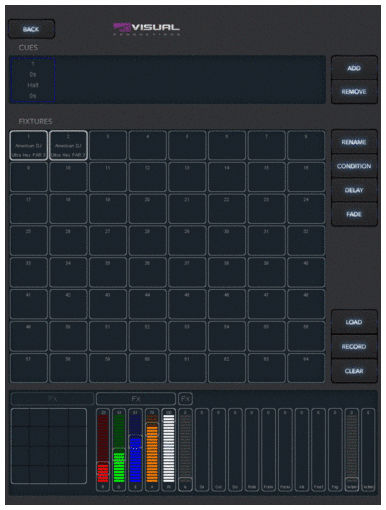Screen dimensions: 386x510
Task: Click CLEAR to reset the programmer
Action: pyautogui.click(x=354, y=371)
